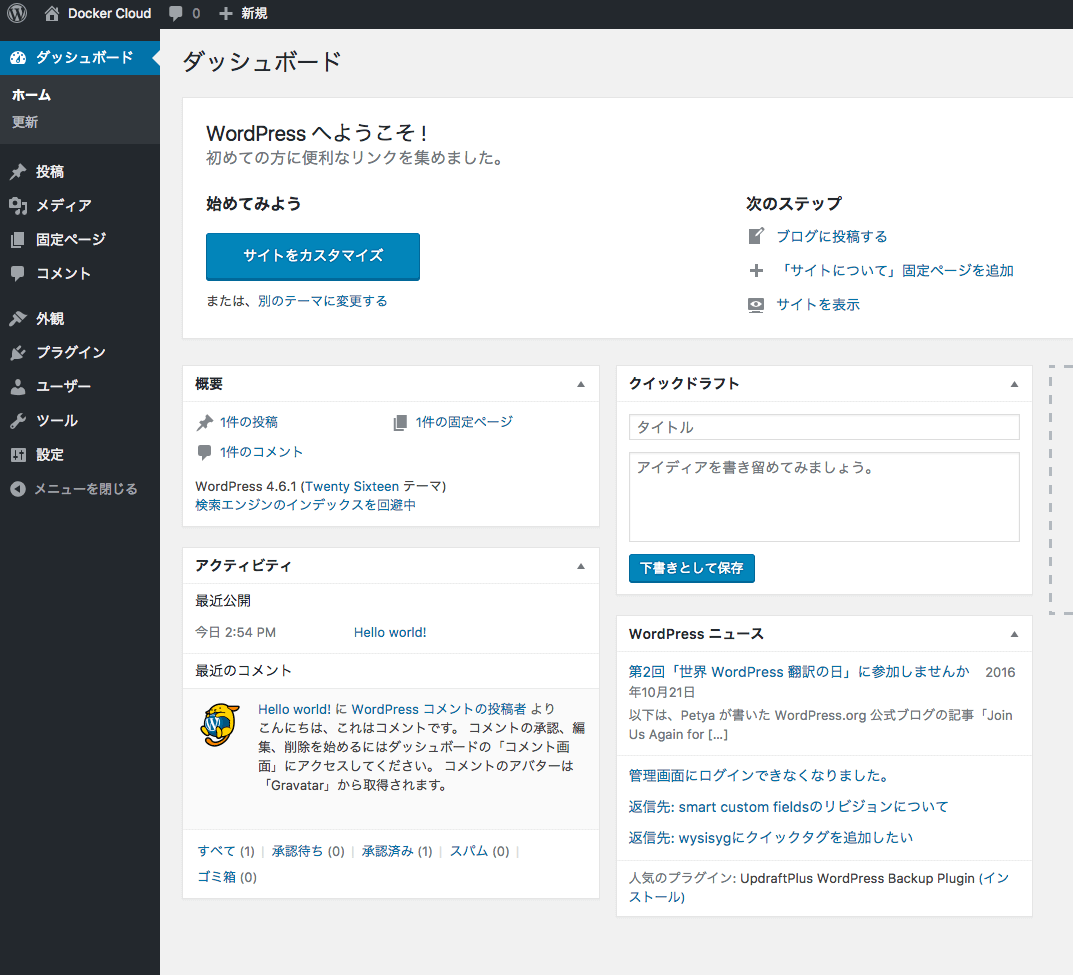Click the media icon next to メディア

tap(18, 205)
